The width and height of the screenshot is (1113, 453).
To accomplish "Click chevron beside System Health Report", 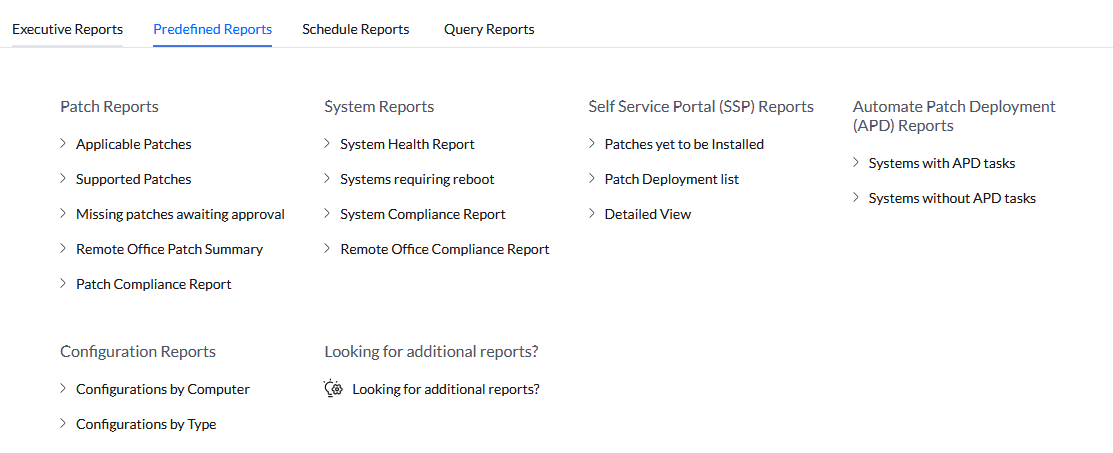I will click(327, 143).
